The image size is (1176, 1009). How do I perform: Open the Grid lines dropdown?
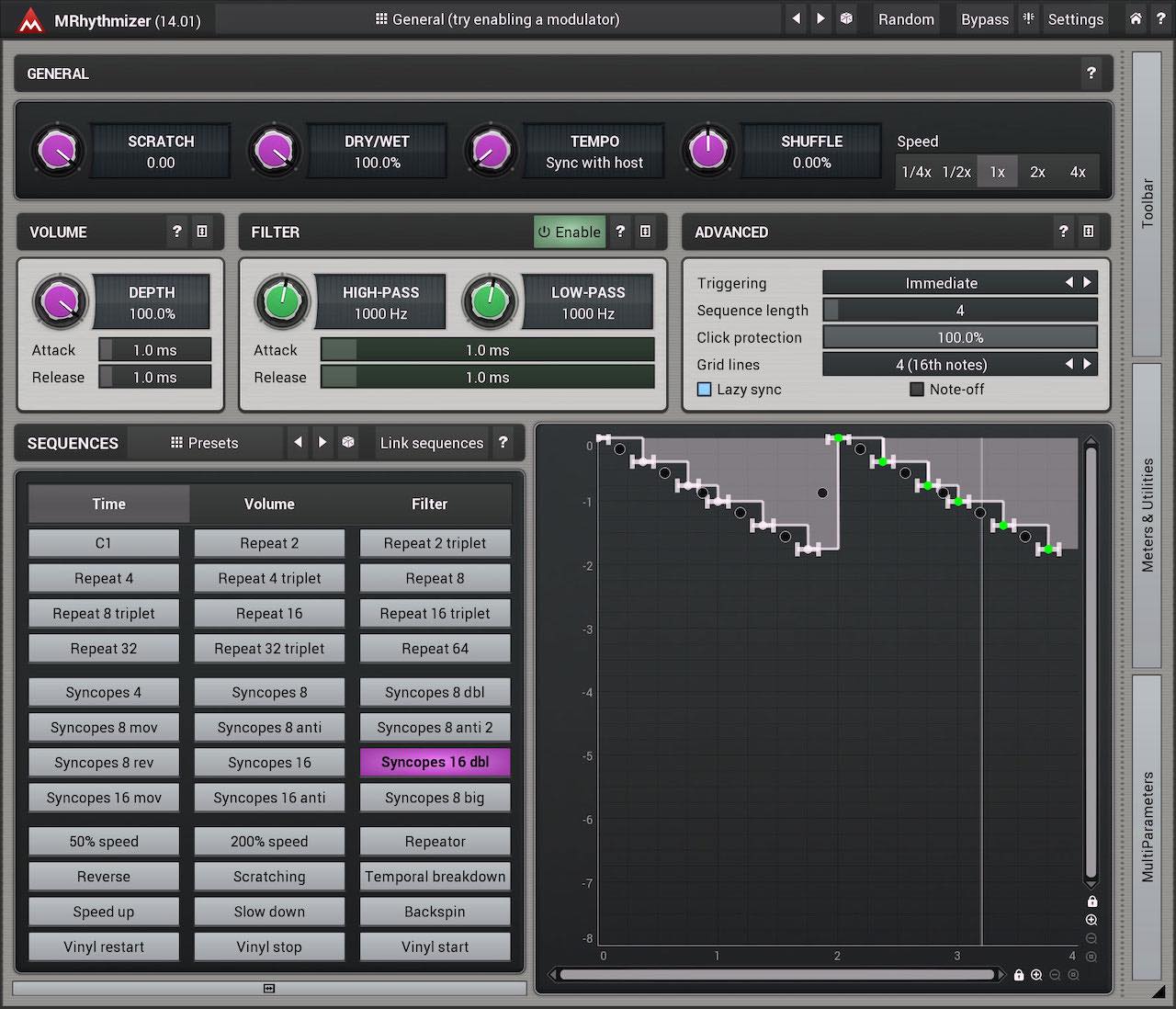click(x=942, y=365)
